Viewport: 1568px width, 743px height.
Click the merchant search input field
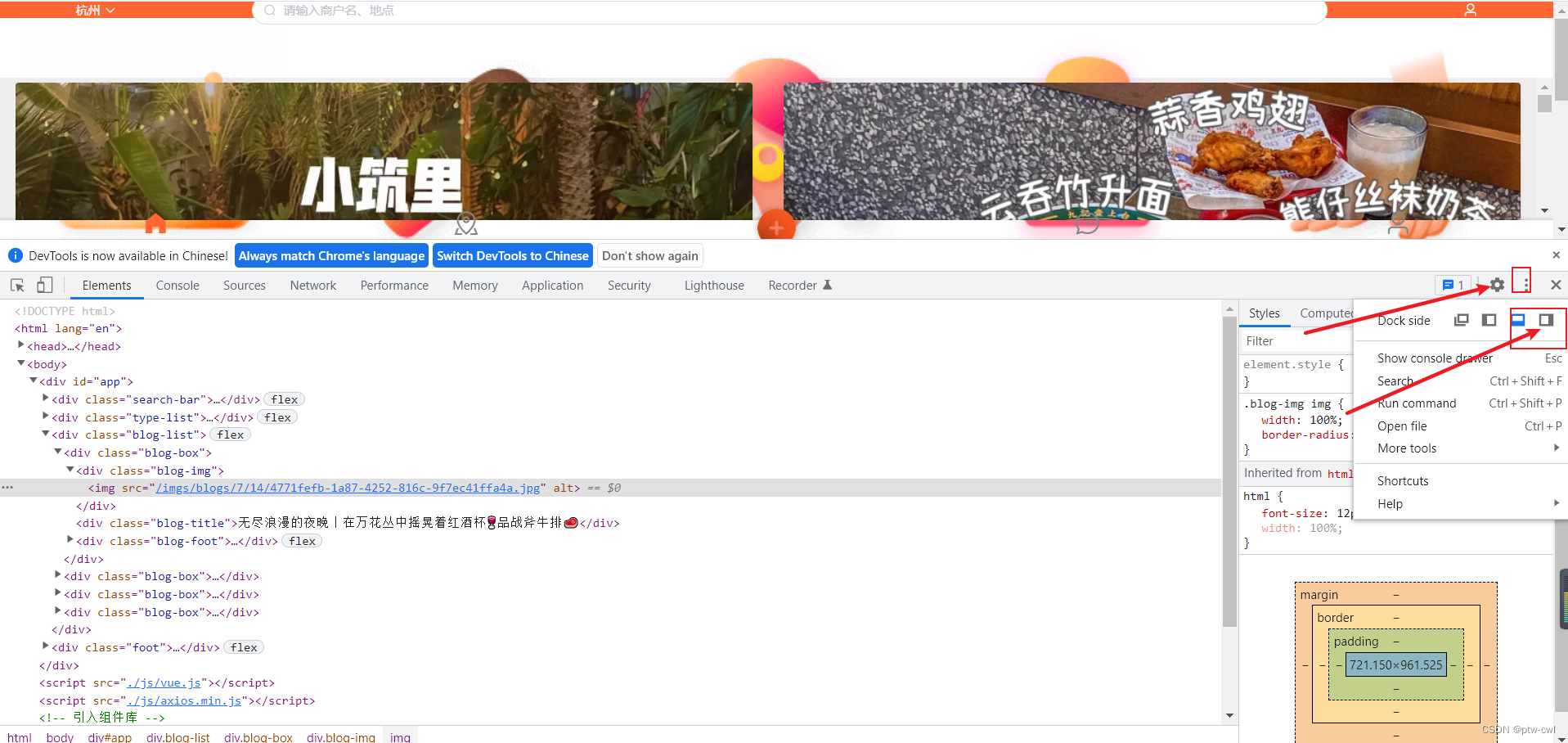pyautogui.click(x=789, y=11)
